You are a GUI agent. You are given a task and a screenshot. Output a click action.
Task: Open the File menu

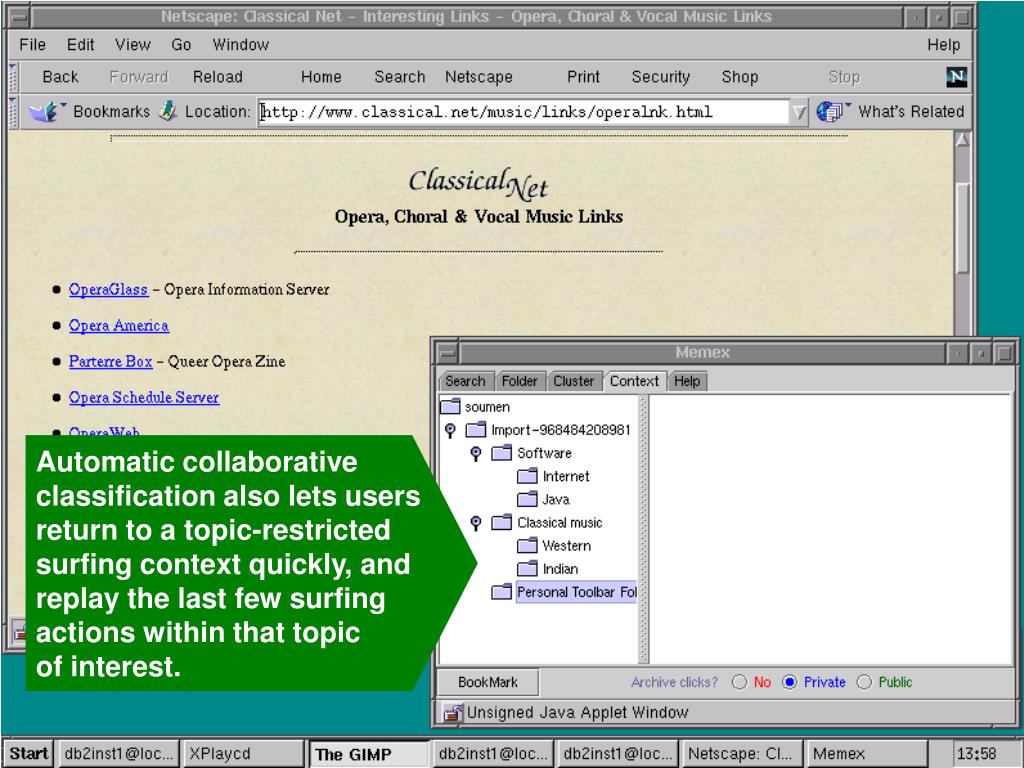[x=33, y=44]
